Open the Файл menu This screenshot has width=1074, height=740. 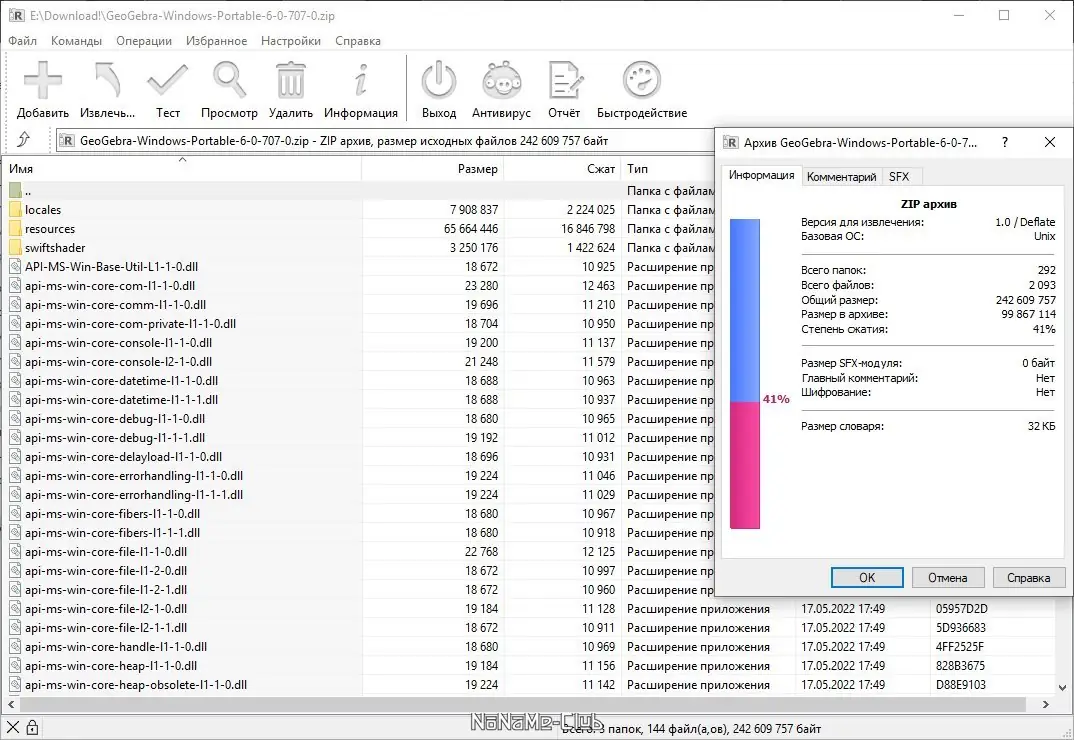tap(23, 40)
